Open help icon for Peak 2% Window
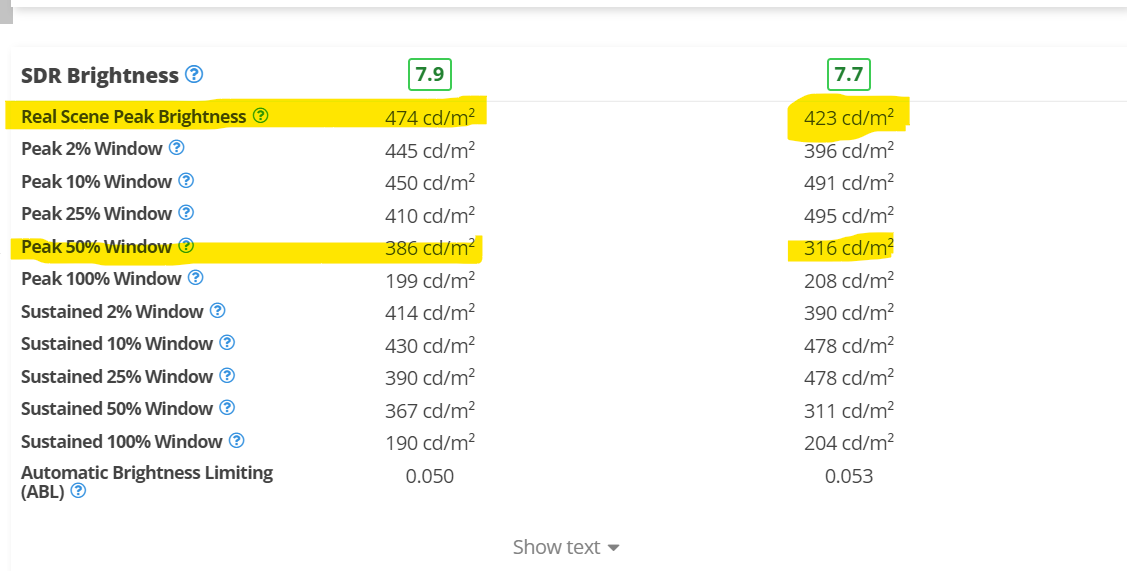This screenshot has width=1127, height=571. click(x=177, y=148)
